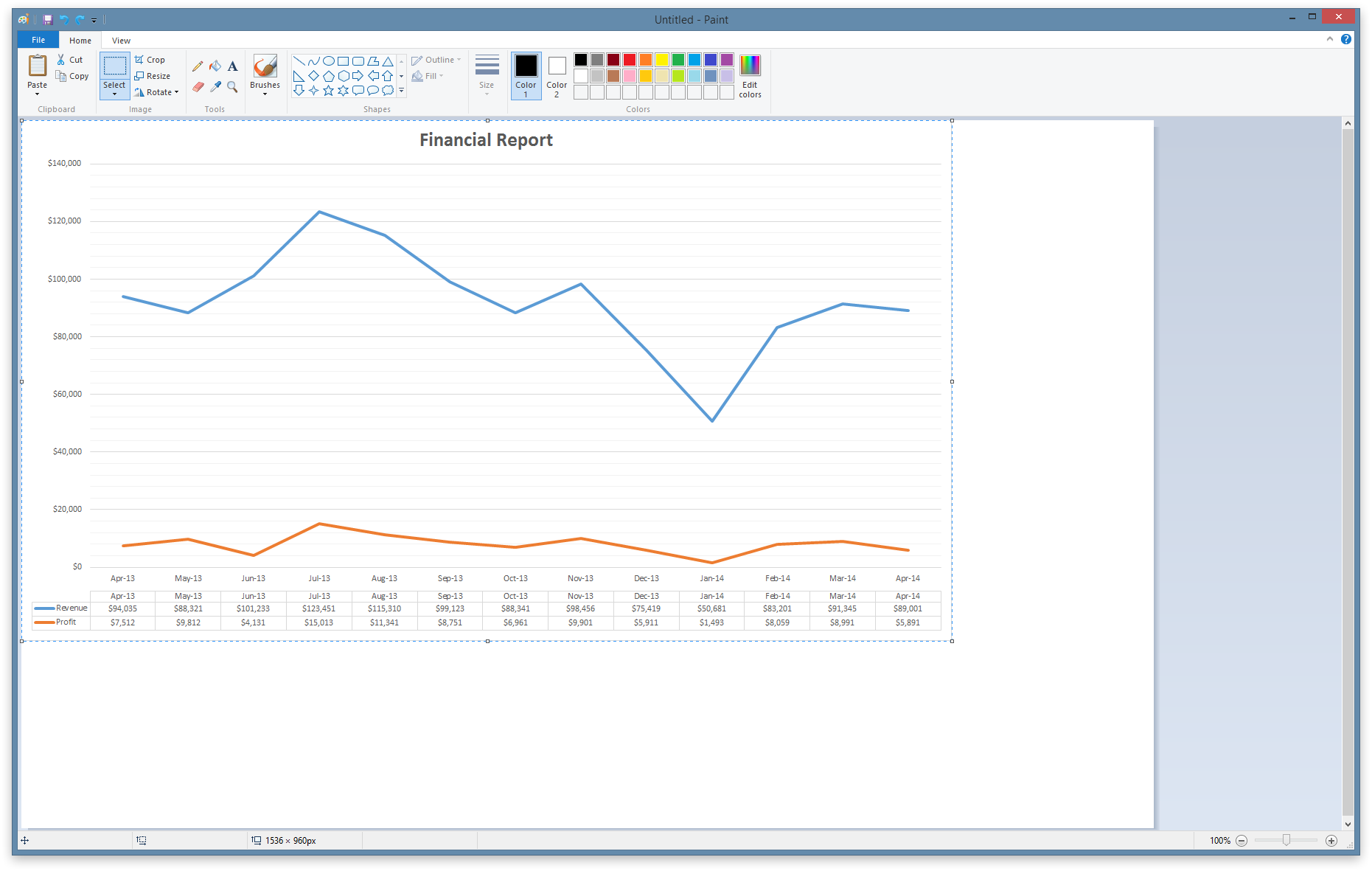Viewport: 1372px width, 871px height.
Task: Click the Crop tool
Action: (x=150, y=60)
